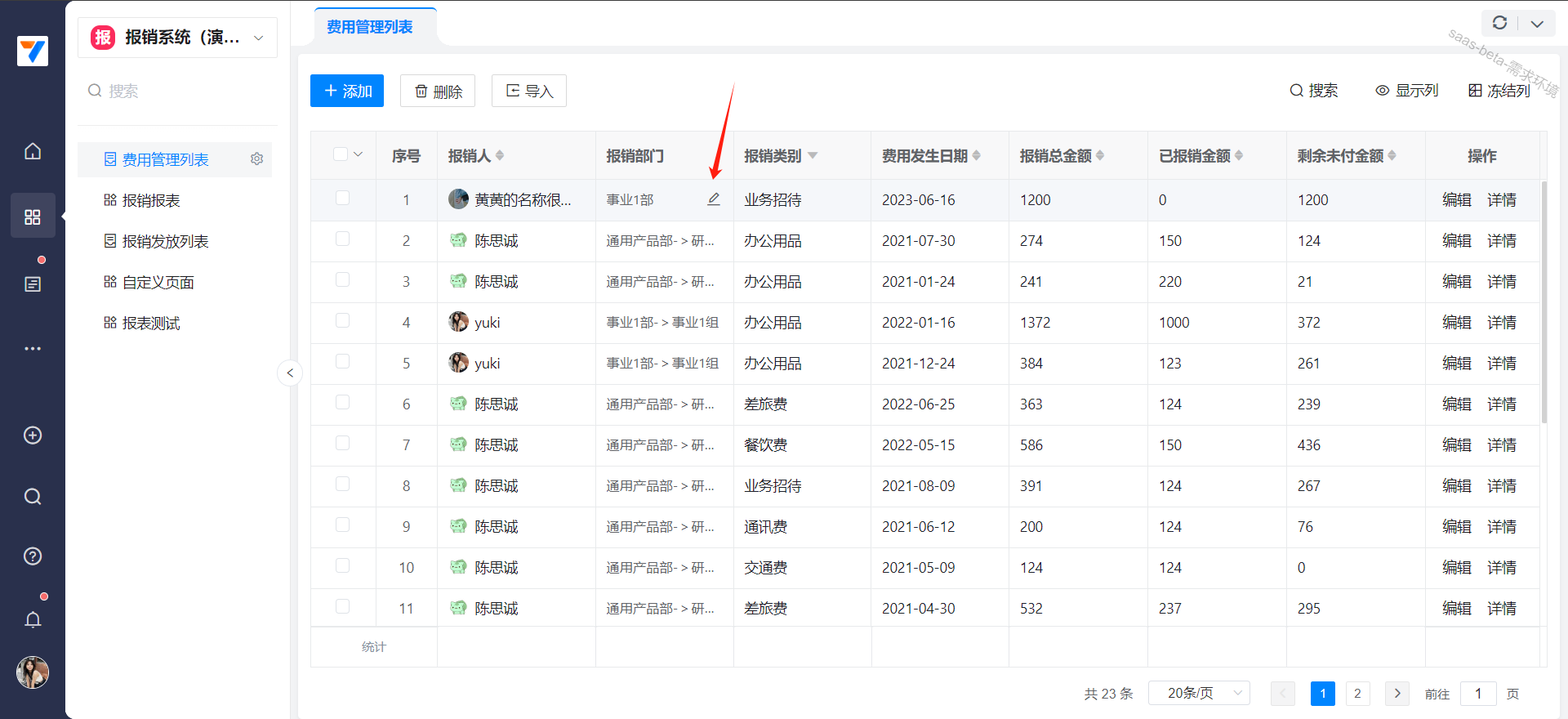Collapse the side panel with arrow handle
Image resolution: width=1568 pixels, height=719 pixels.
(x=290, y=373)
